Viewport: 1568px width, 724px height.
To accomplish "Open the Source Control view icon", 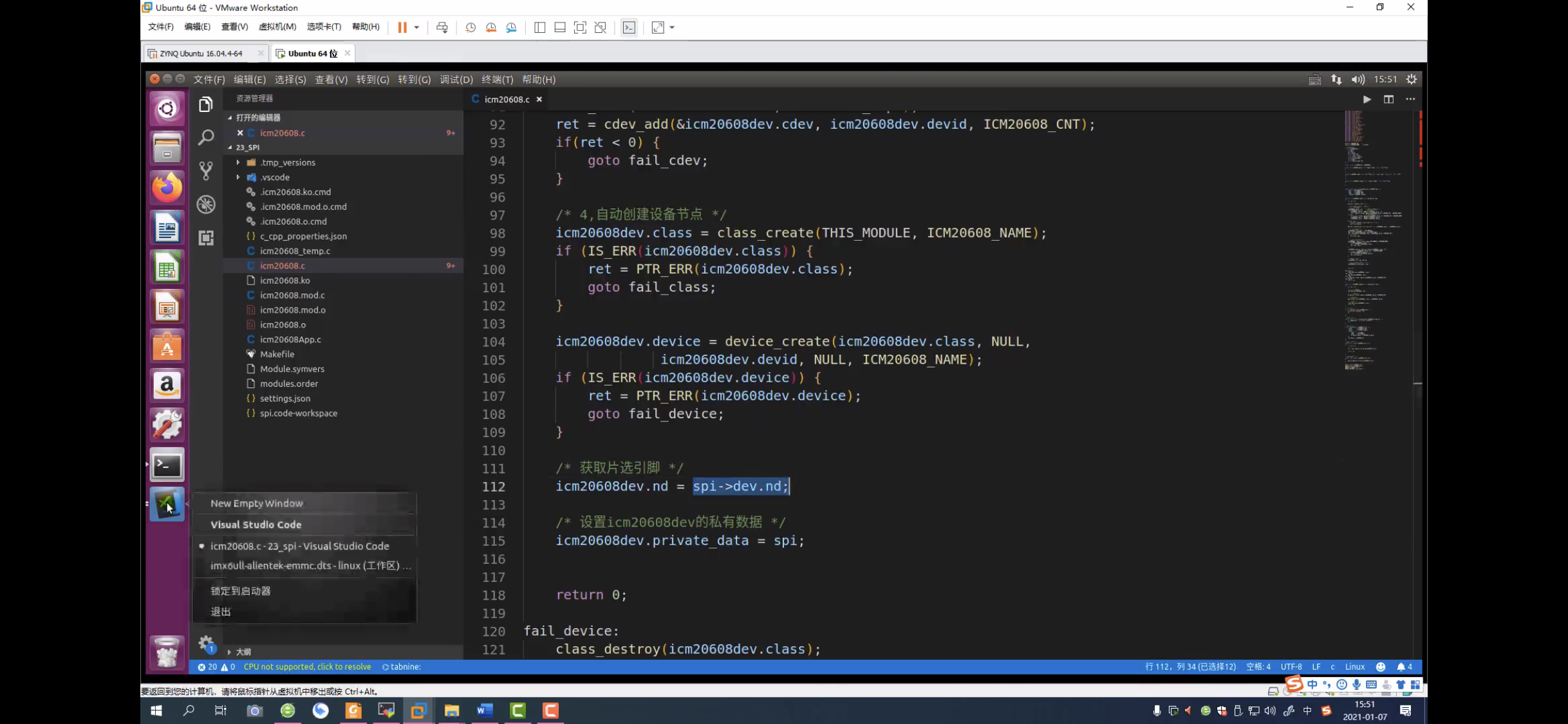I will (206, 171).
